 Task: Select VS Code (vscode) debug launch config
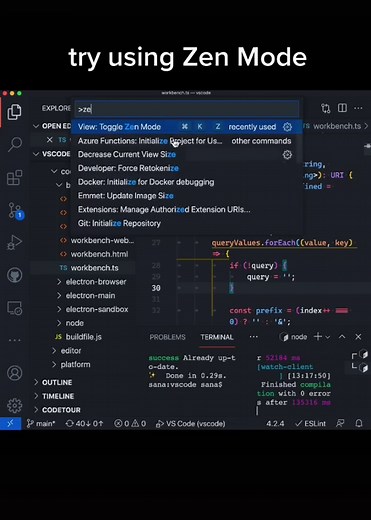coord(191,424)
